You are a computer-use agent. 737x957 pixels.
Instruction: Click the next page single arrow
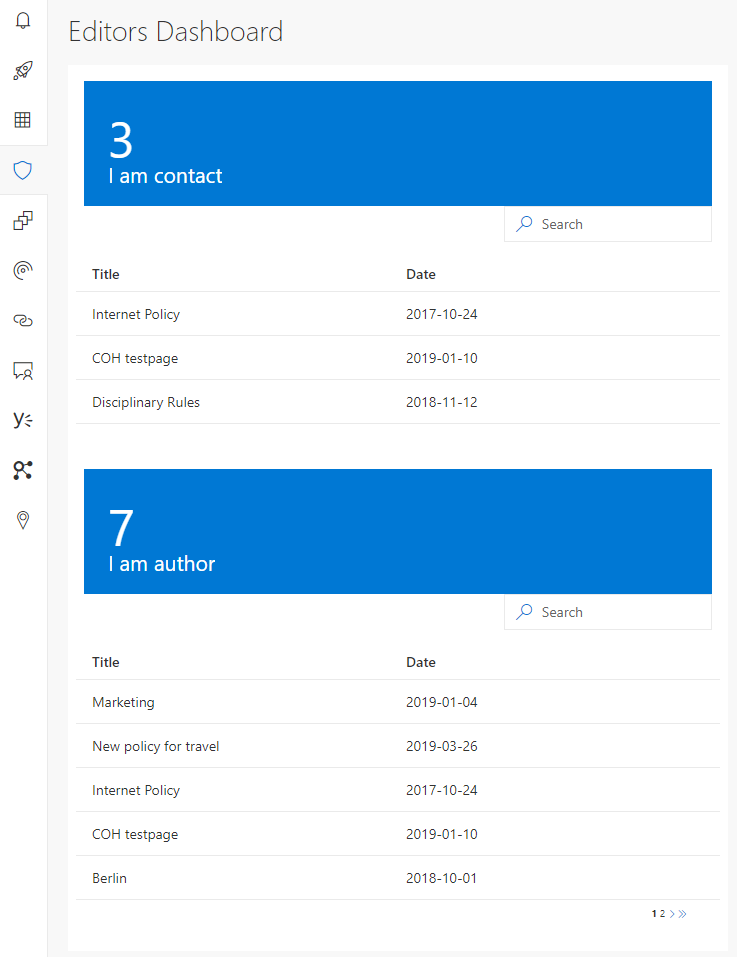[x=672, y=913]
